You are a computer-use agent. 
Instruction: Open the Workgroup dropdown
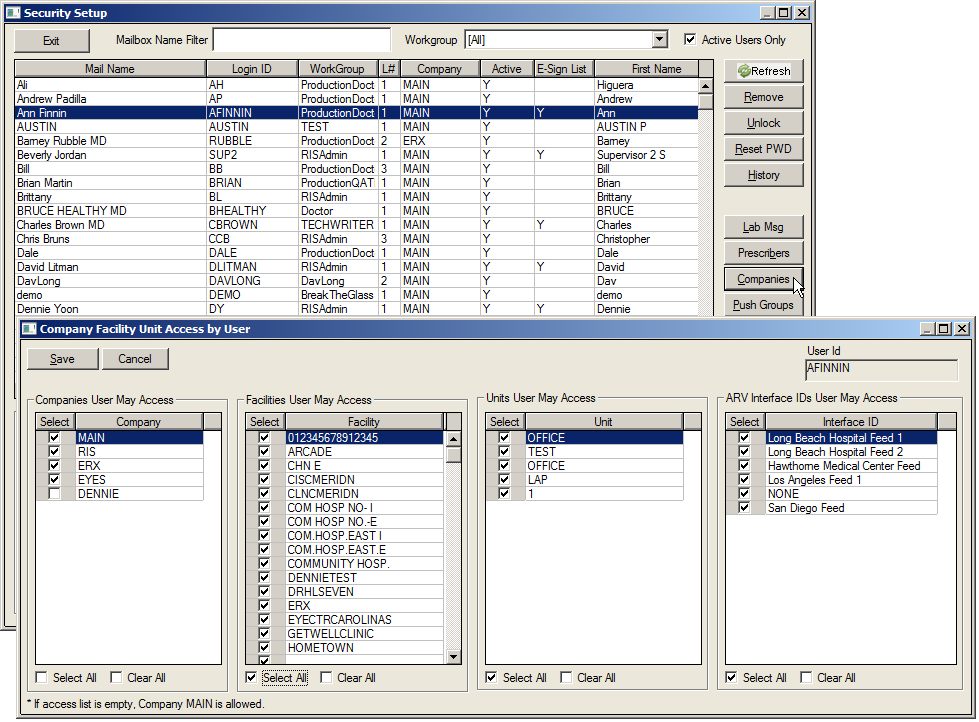[x=659, y=40]
